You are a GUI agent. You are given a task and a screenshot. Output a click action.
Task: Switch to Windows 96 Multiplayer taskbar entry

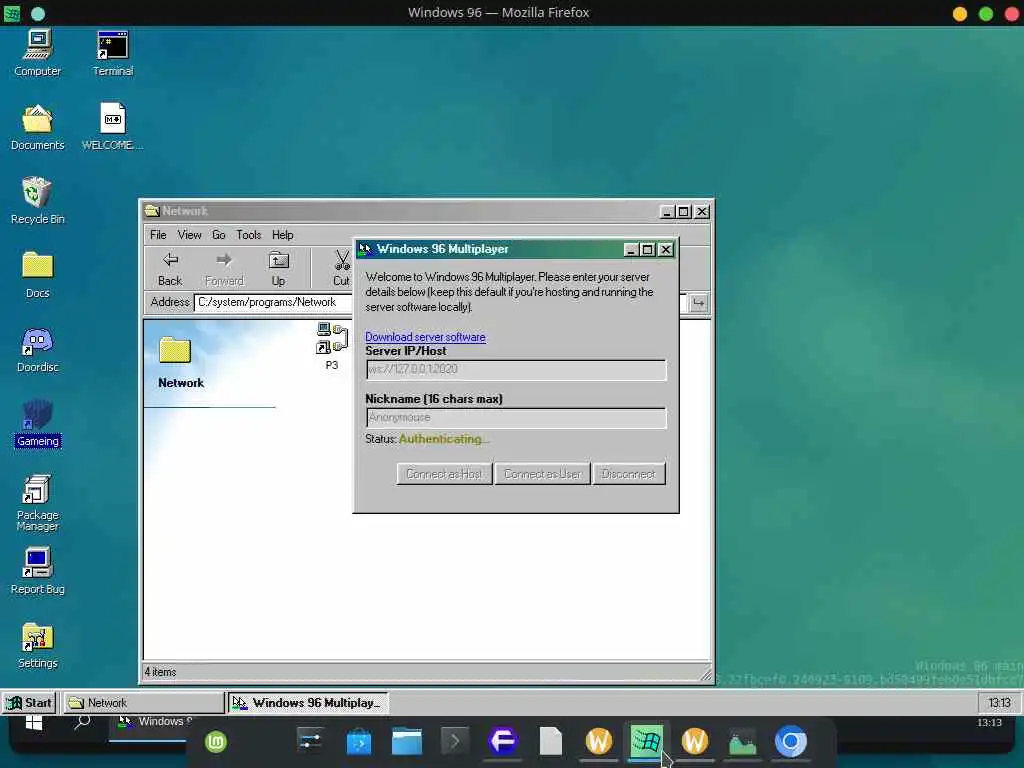(308, 703)
